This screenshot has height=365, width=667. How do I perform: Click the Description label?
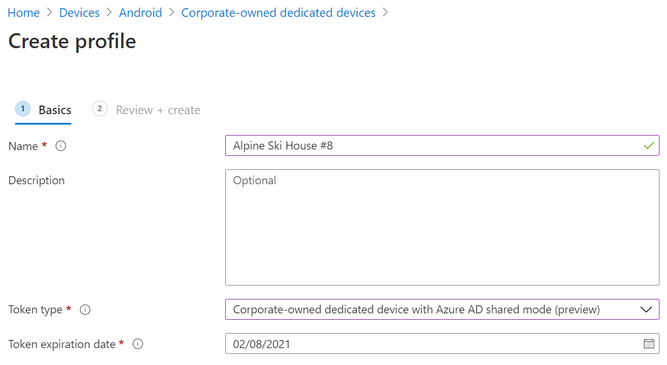37,180
